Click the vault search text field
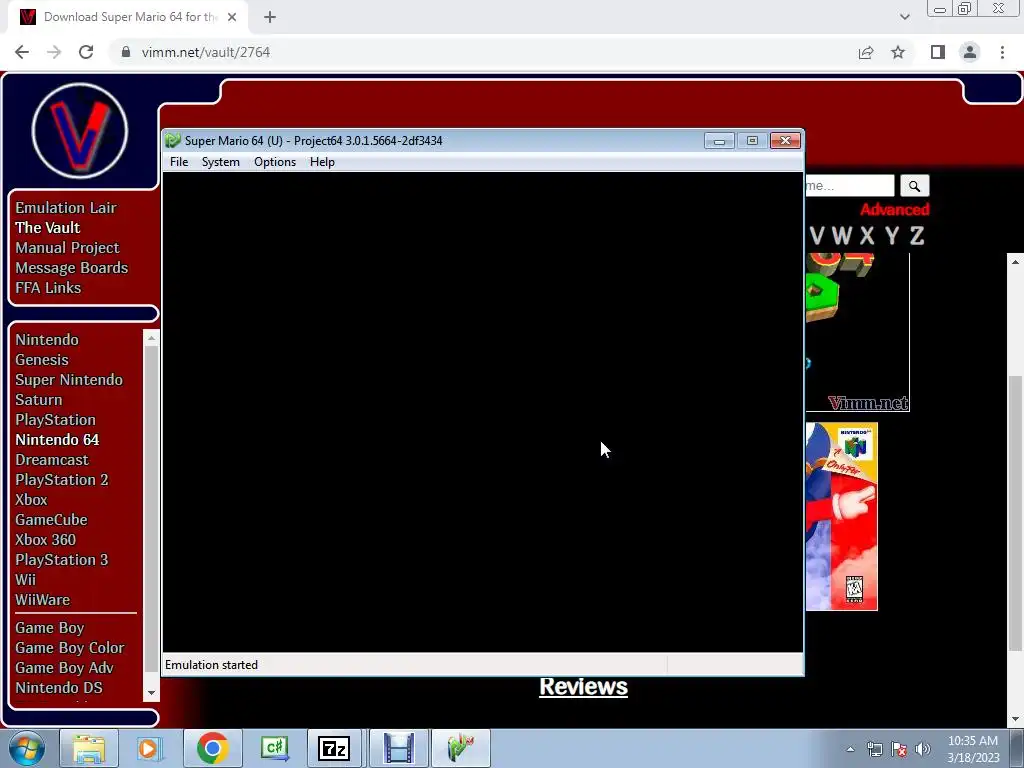The image size is (1024, 768). click(849, 186)
